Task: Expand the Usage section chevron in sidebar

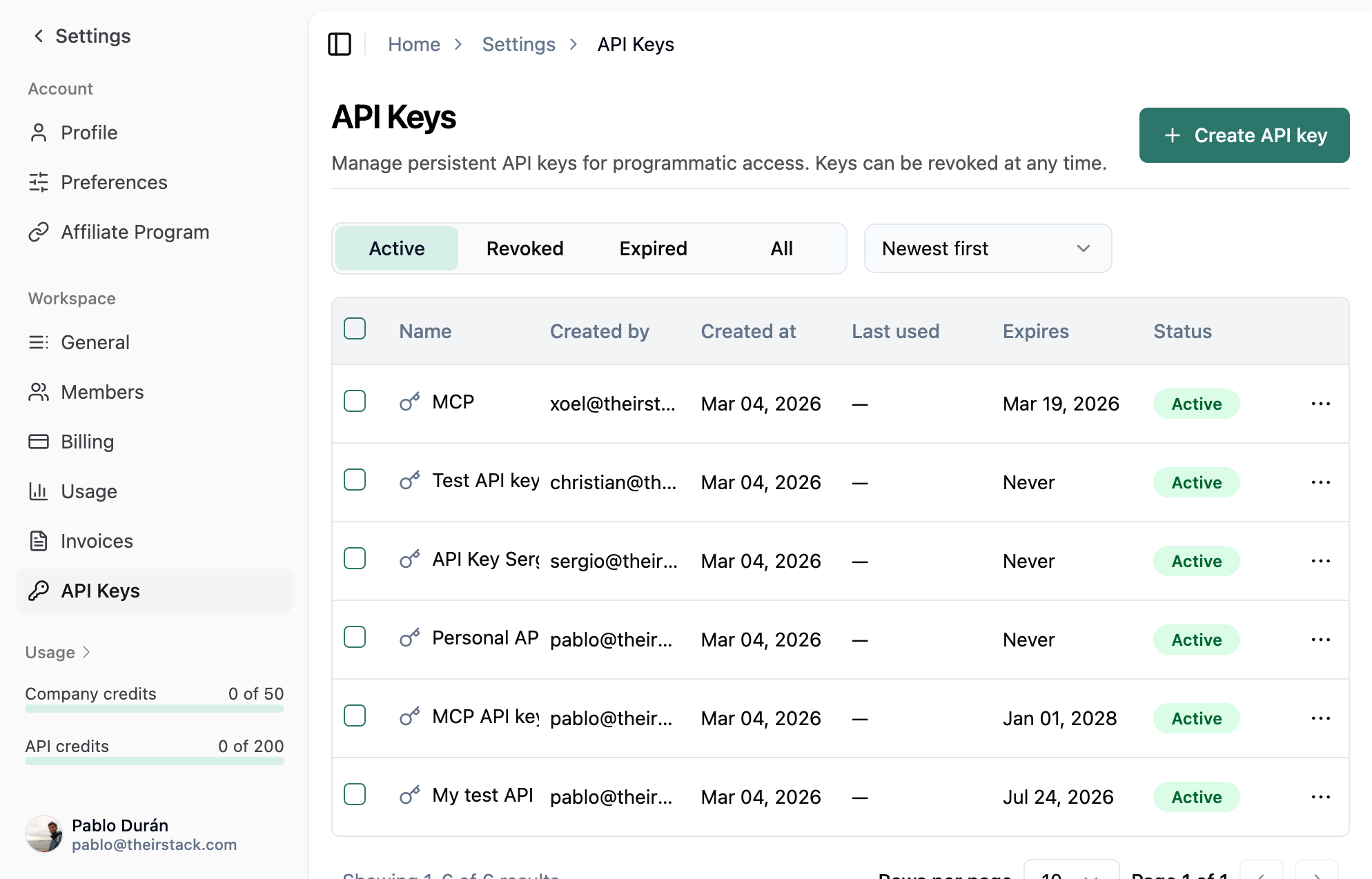Action: click(86, 652)
